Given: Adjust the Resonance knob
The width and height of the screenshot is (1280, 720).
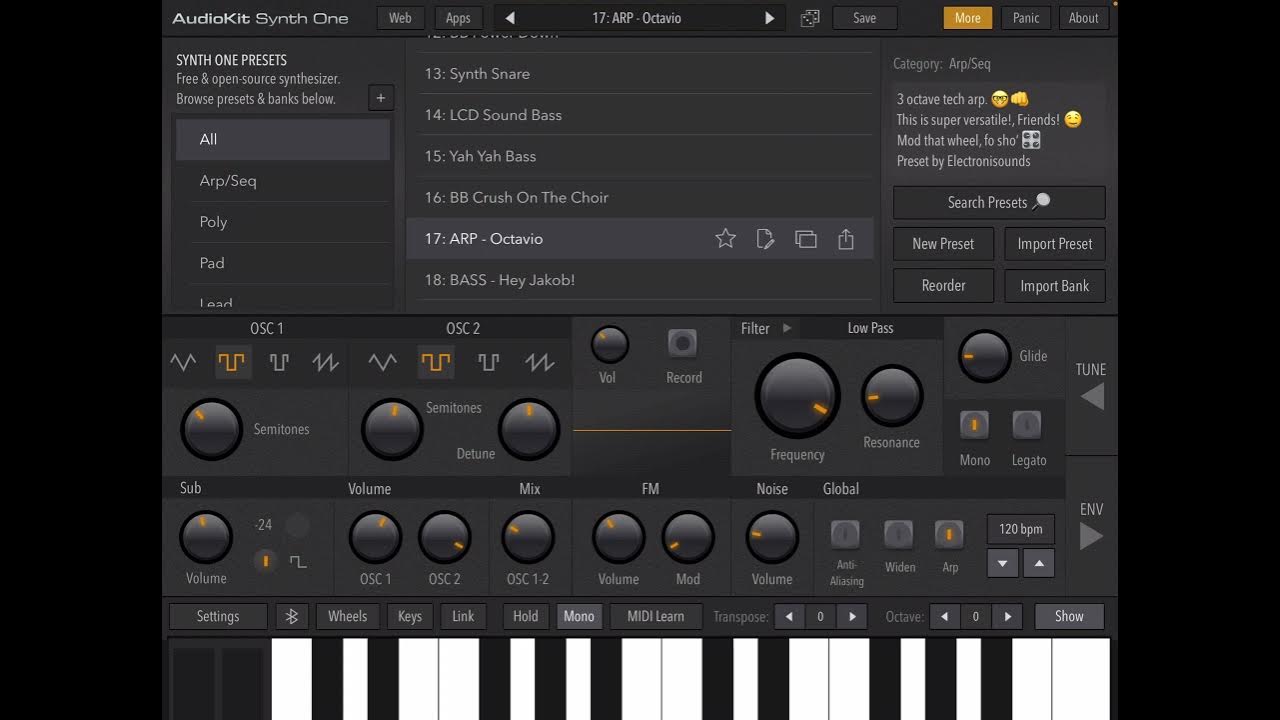Looking at the screenshot, I should (x=891, y=396).
